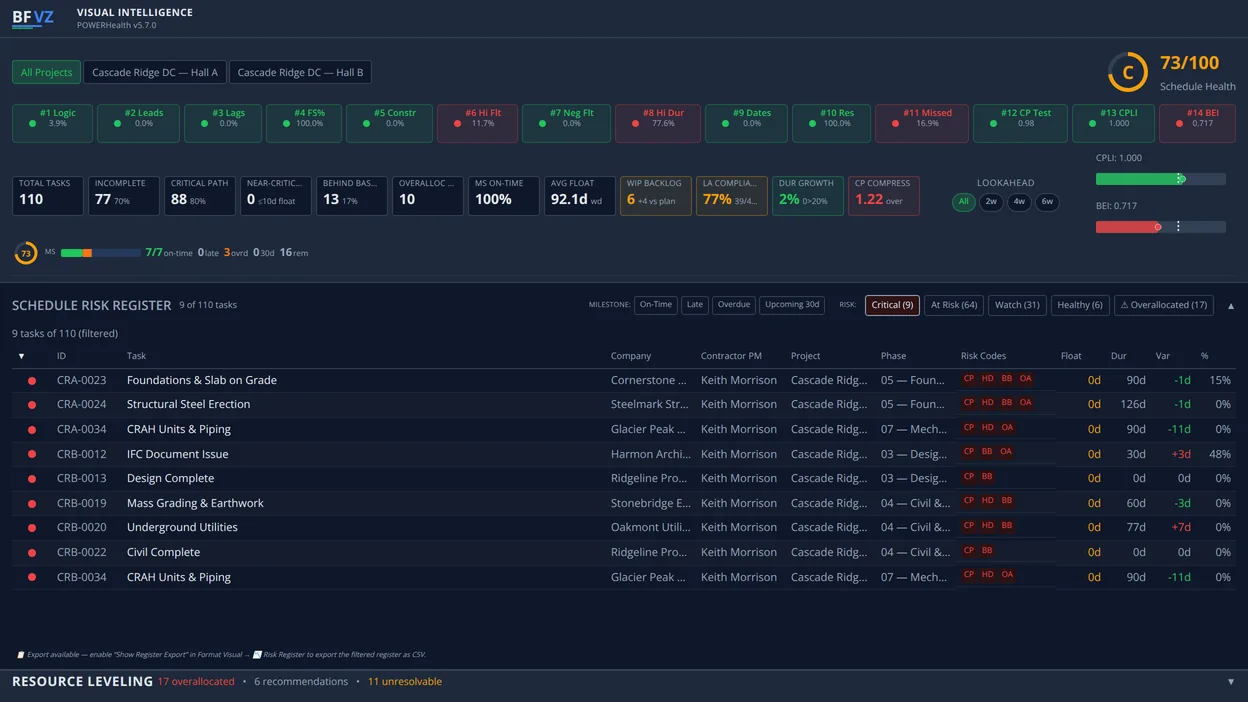Image resolution: width=1248 pixels, height=702 pixels.
Task: Click the BB risk code on CRB-0020
Action: (1006, 526)
